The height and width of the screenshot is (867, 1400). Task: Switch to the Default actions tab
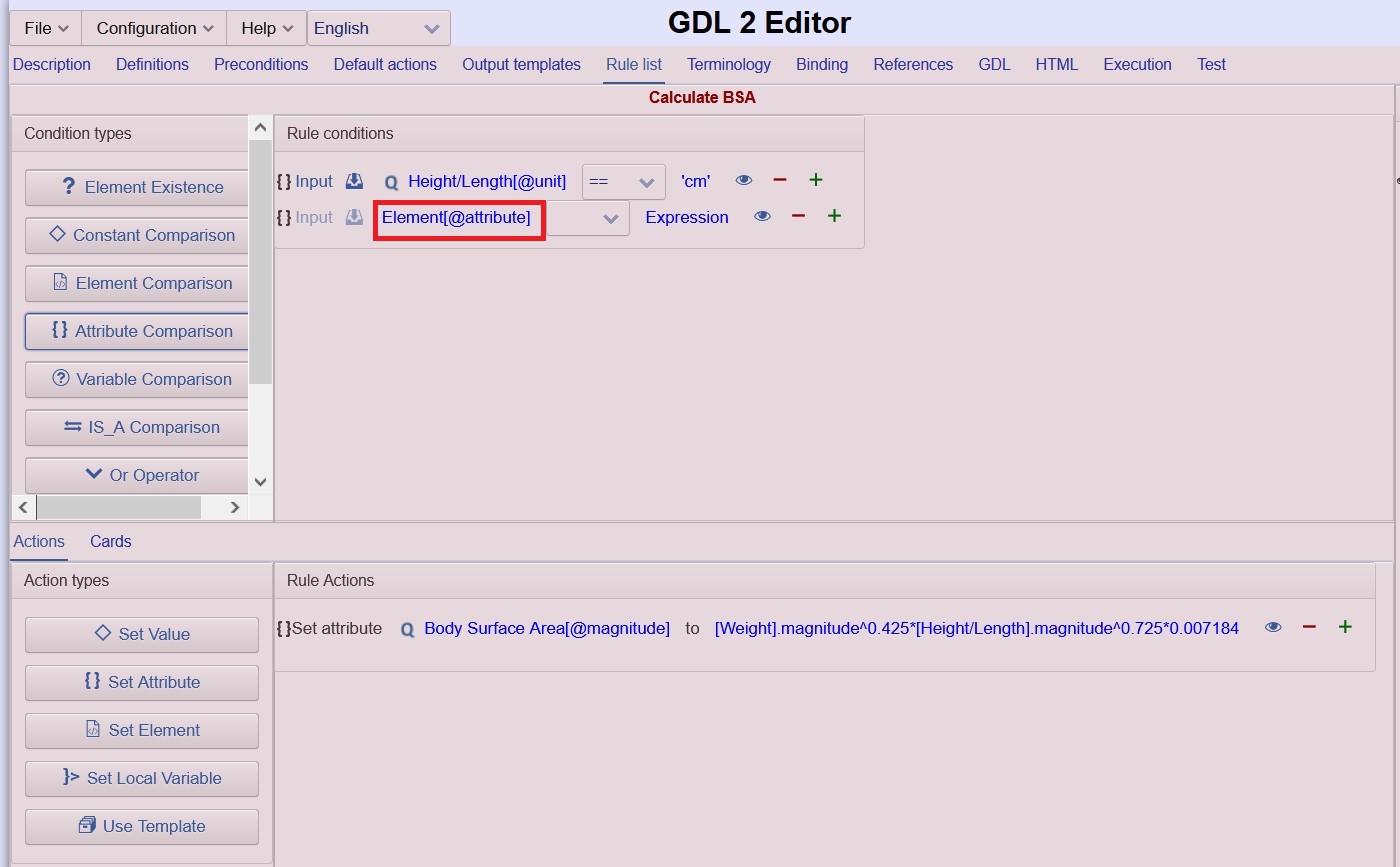(385, 64)
